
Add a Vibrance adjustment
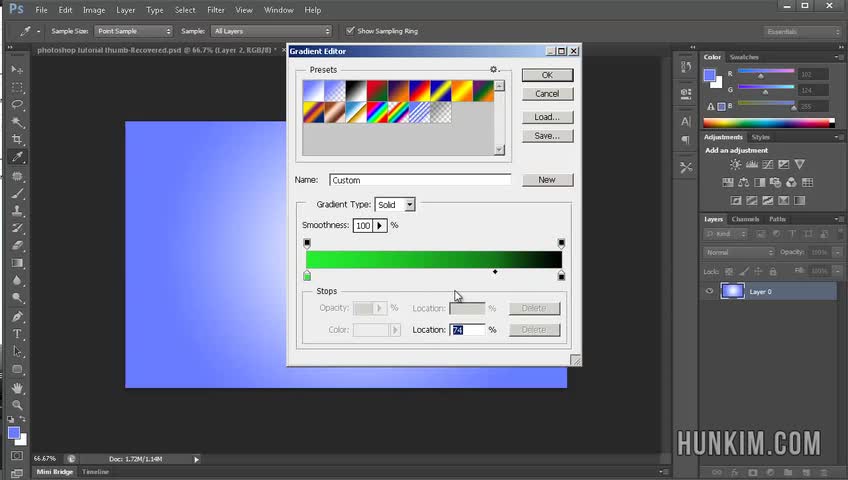(x=799, y=164)
